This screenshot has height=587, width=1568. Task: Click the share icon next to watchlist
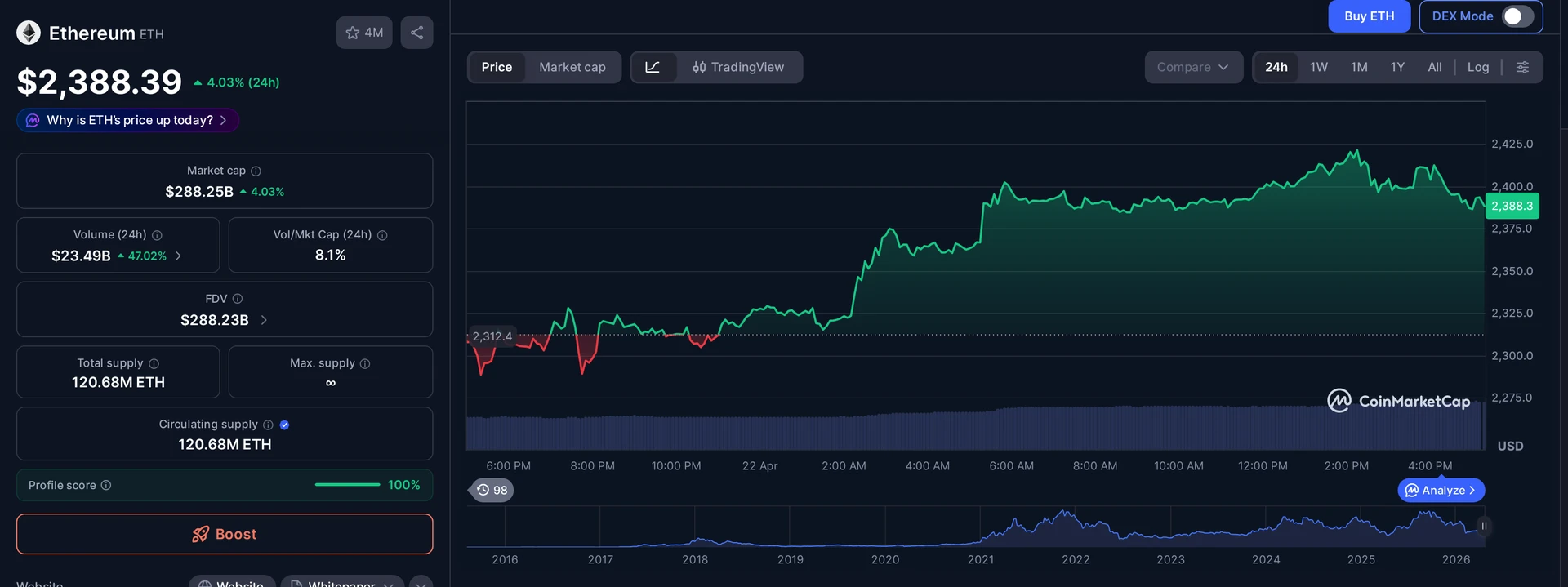pyautogui.click(x=416, y=33)
